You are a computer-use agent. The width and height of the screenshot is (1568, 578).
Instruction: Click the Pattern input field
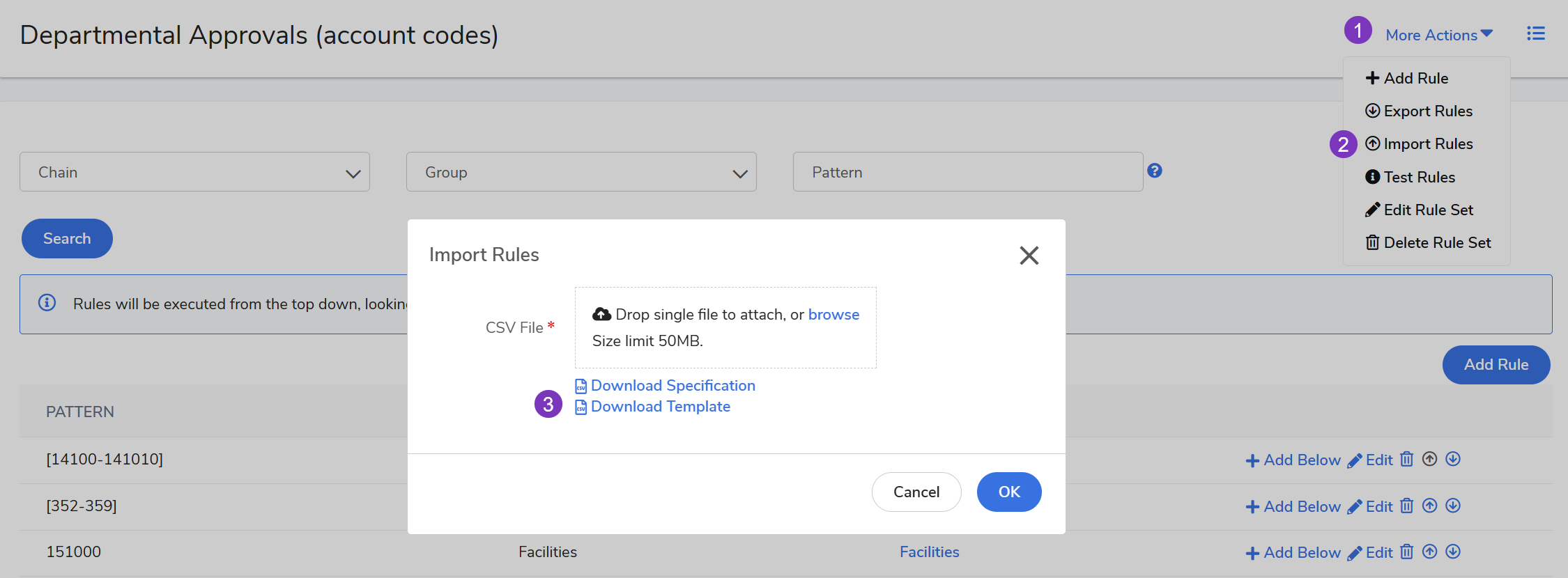tap(967, 172)
